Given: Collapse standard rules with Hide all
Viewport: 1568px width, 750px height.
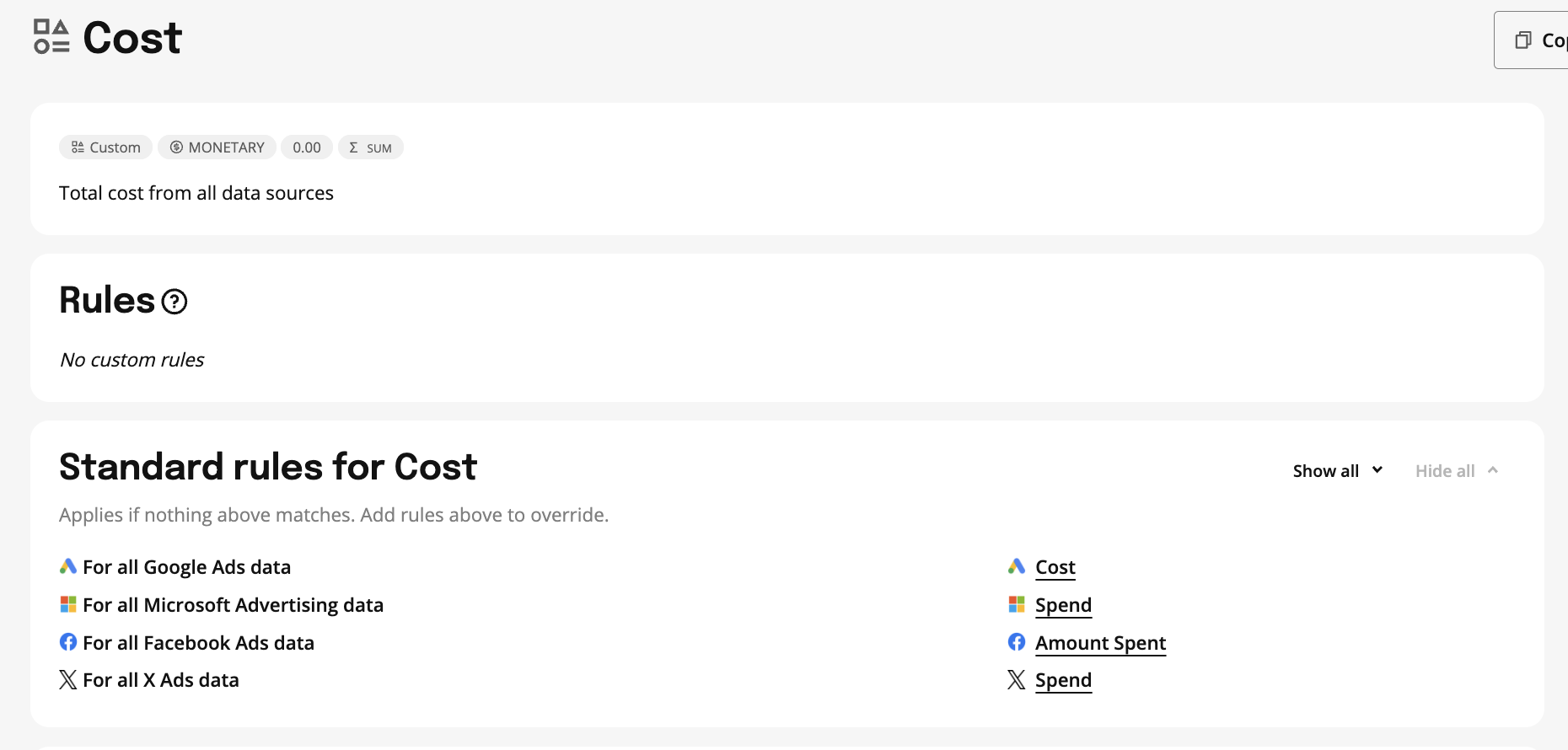Looking at the screenshot, I should [1445, 471].
